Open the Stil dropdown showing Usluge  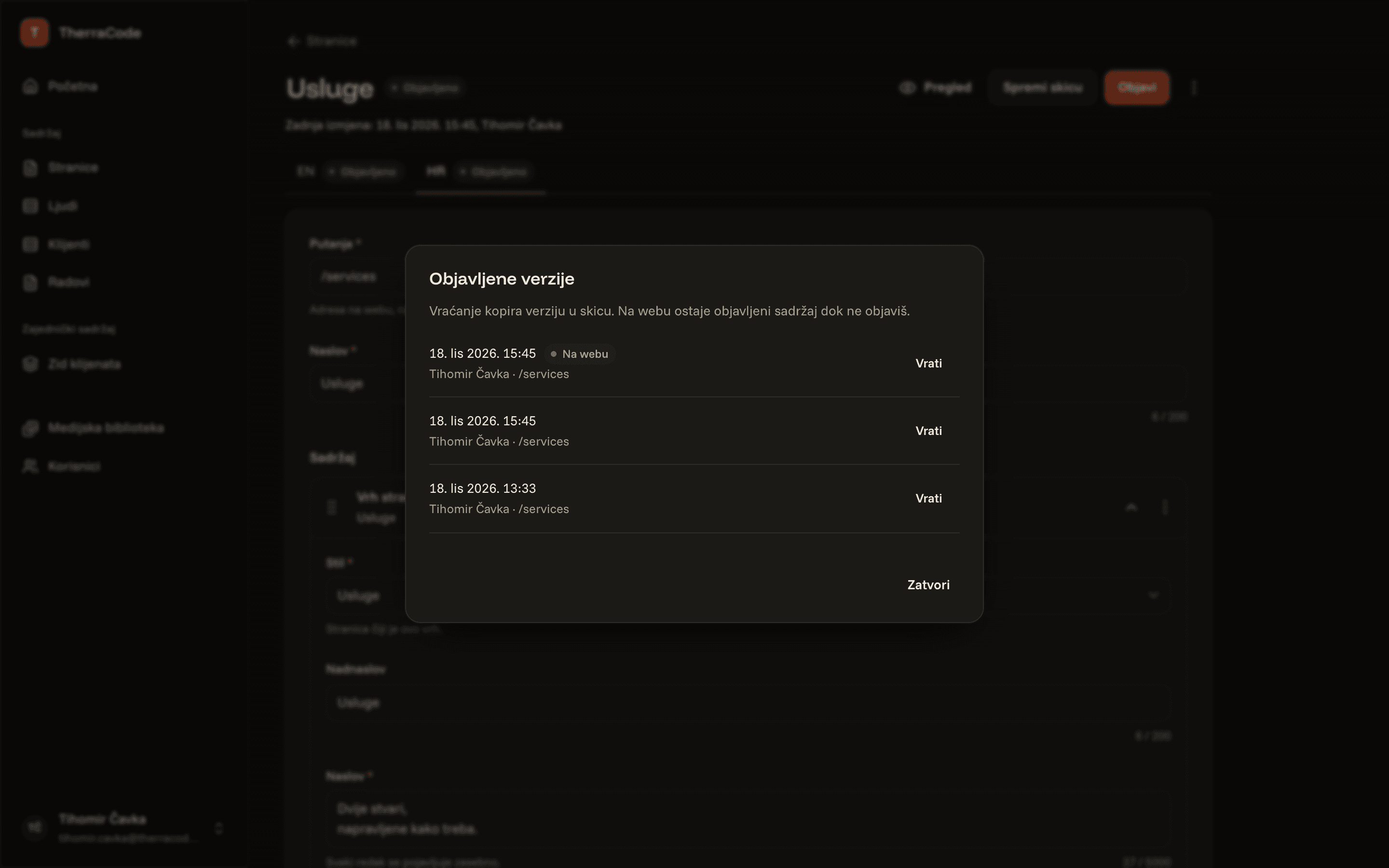[x=749, y=596]
